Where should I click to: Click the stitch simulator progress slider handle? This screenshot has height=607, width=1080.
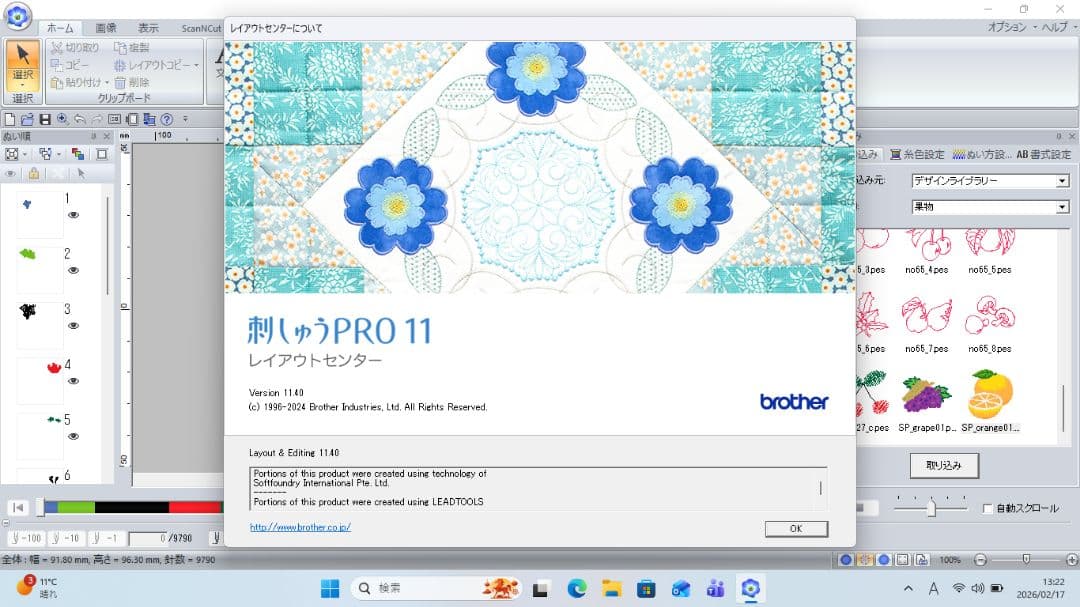(41, 508)
